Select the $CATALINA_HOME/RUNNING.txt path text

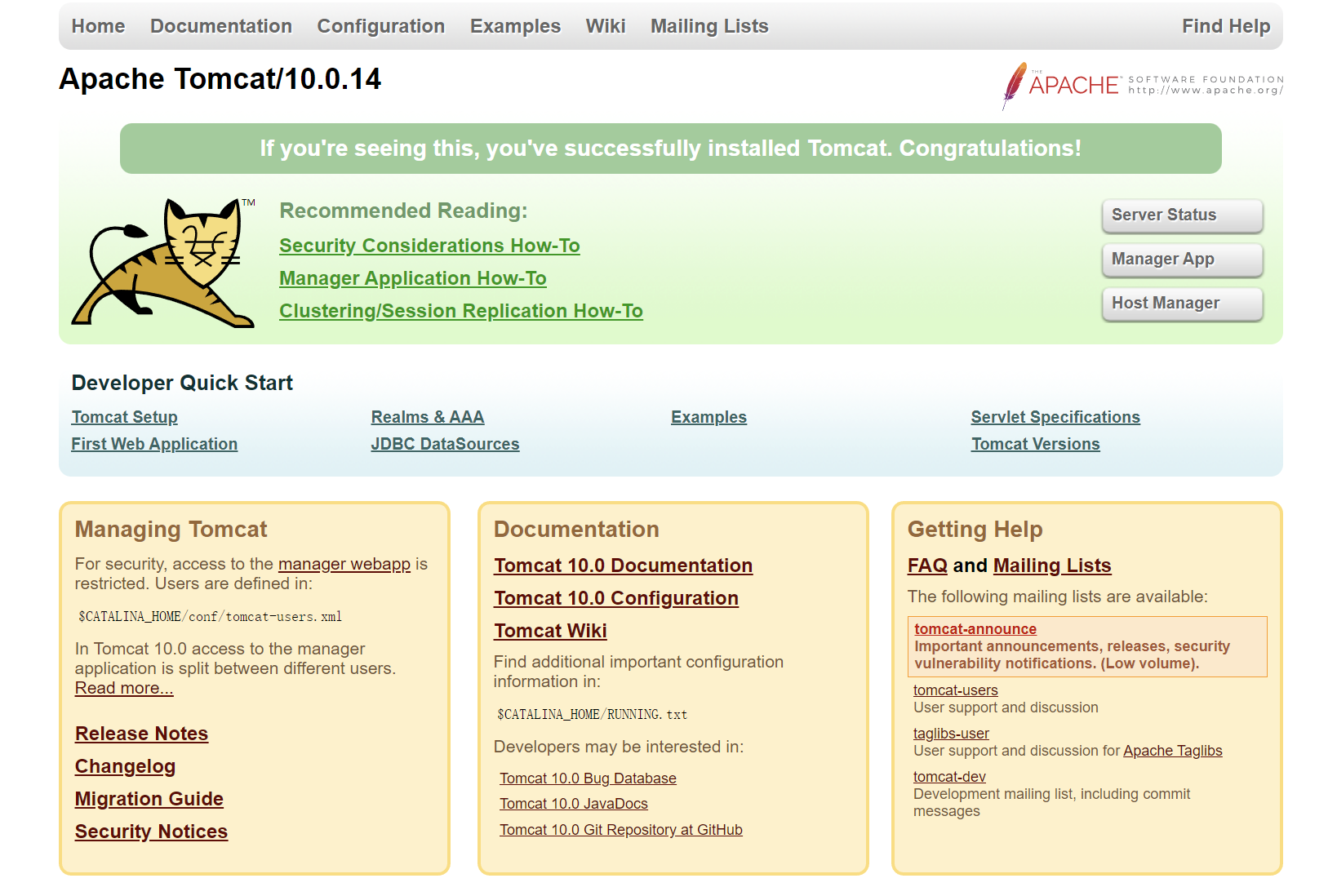[x=593, y=715]
